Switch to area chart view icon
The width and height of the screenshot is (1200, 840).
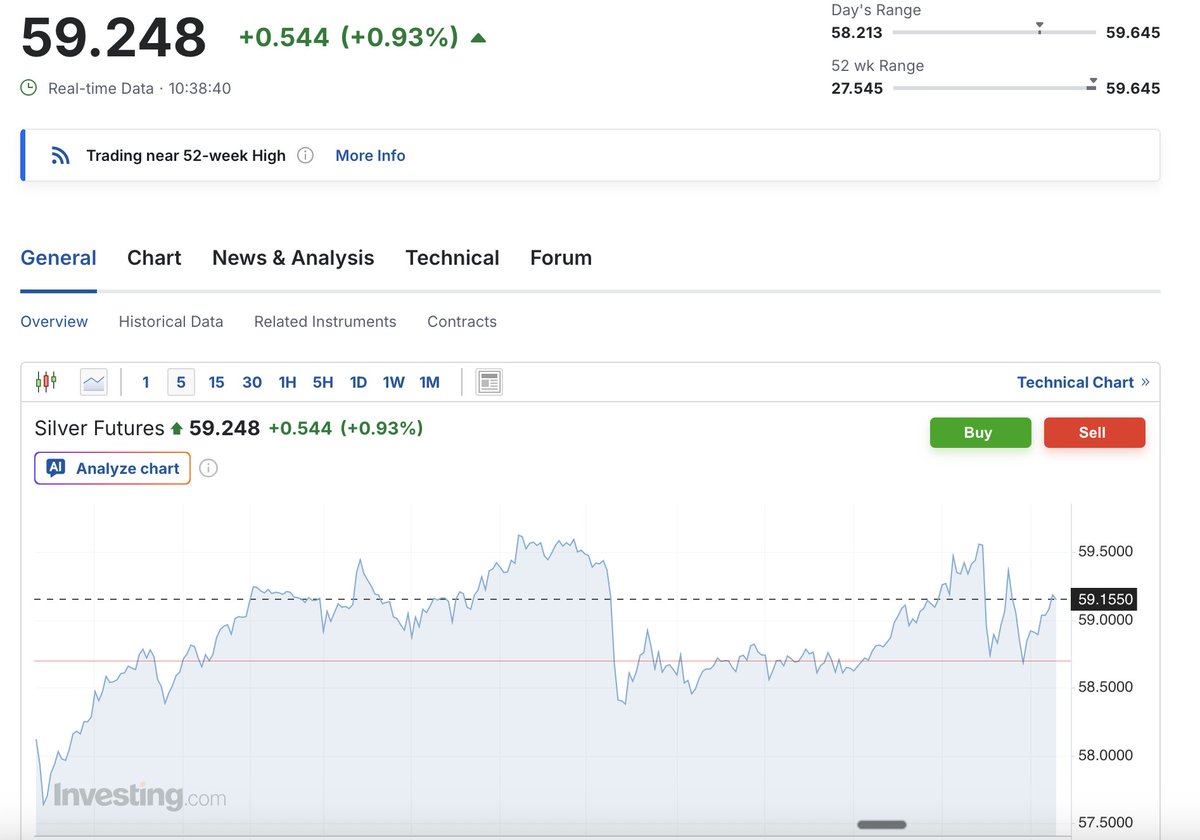point(93,381)
